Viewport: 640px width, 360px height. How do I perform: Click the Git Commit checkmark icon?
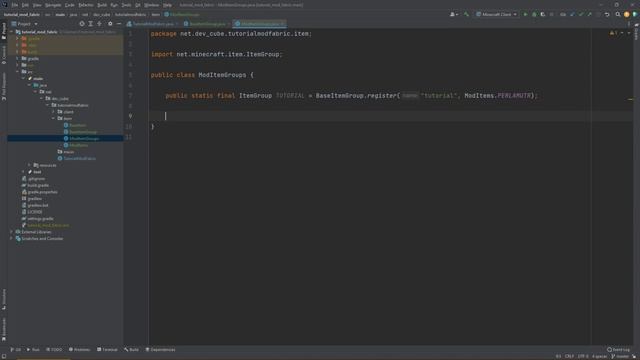coord(581,14)
